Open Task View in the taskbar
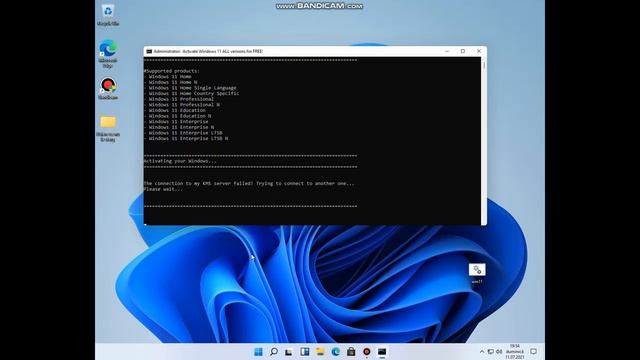Viewport: 640px width, 360px height. point(289,352)
